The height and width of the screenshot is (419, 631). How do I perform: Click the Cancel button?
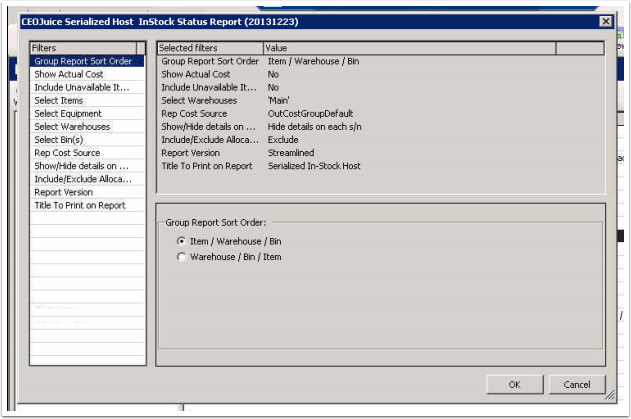coord(577,385)
